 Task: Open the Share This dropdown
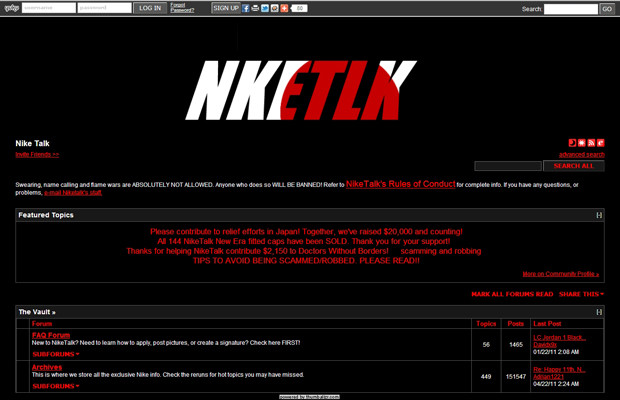click(581, 294)
